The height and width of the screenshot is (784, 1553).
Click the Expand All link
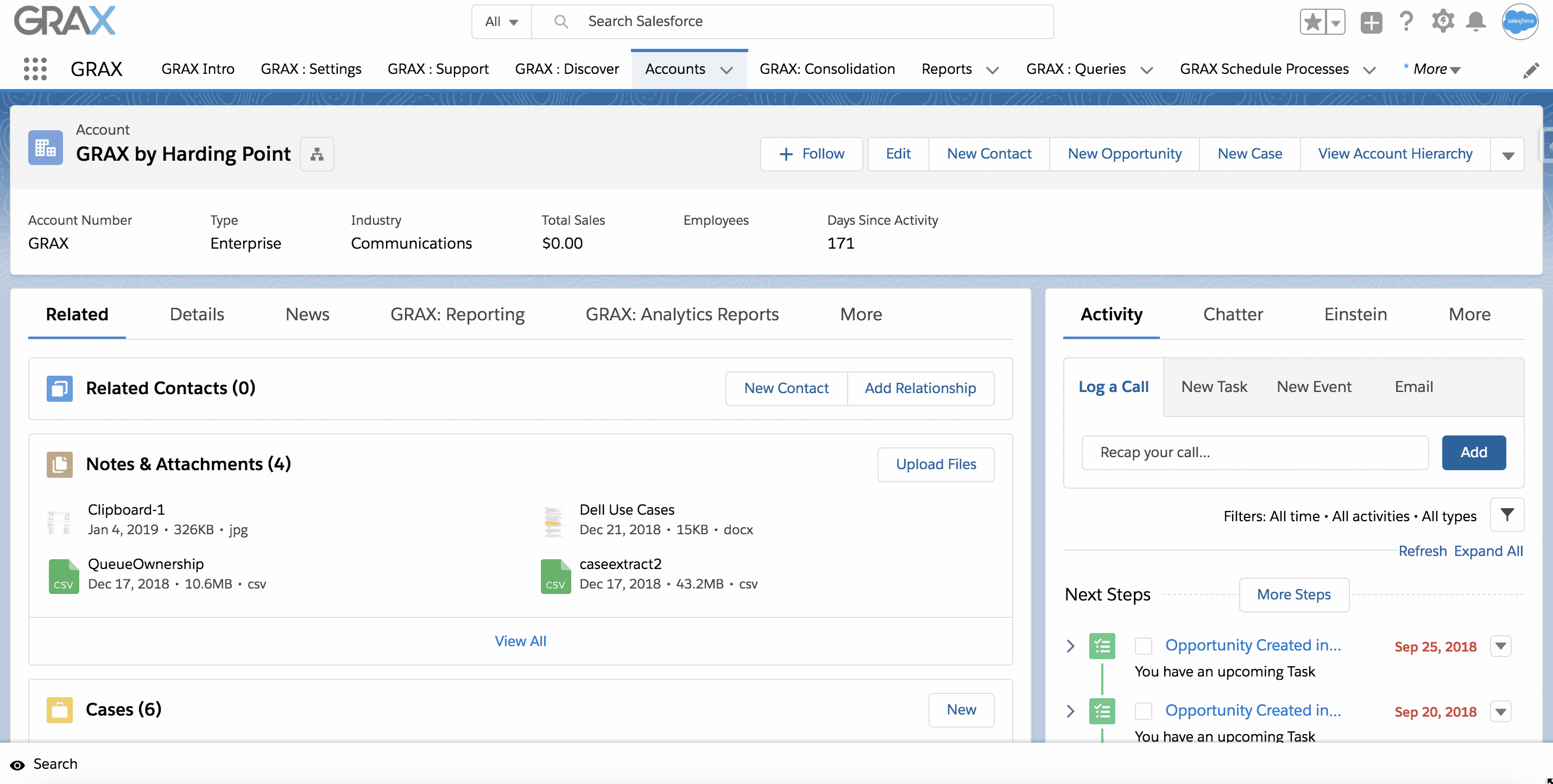pyautogui.click(x=1488, y=552)
